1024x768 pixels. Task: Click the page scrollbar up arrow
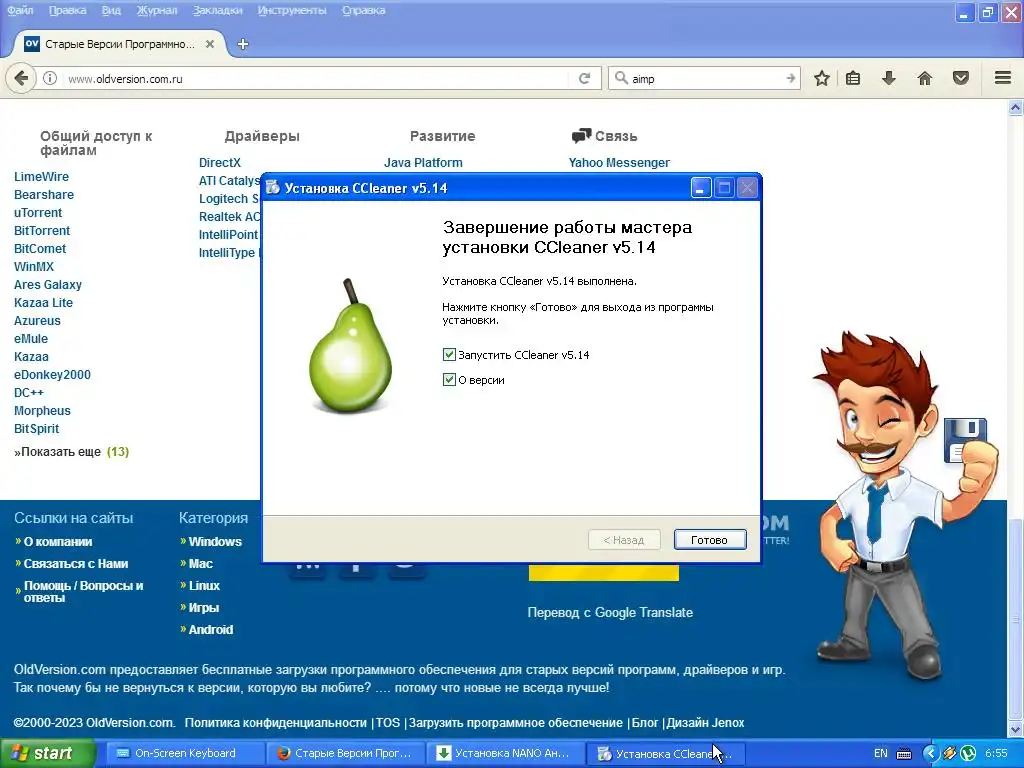1016,108
